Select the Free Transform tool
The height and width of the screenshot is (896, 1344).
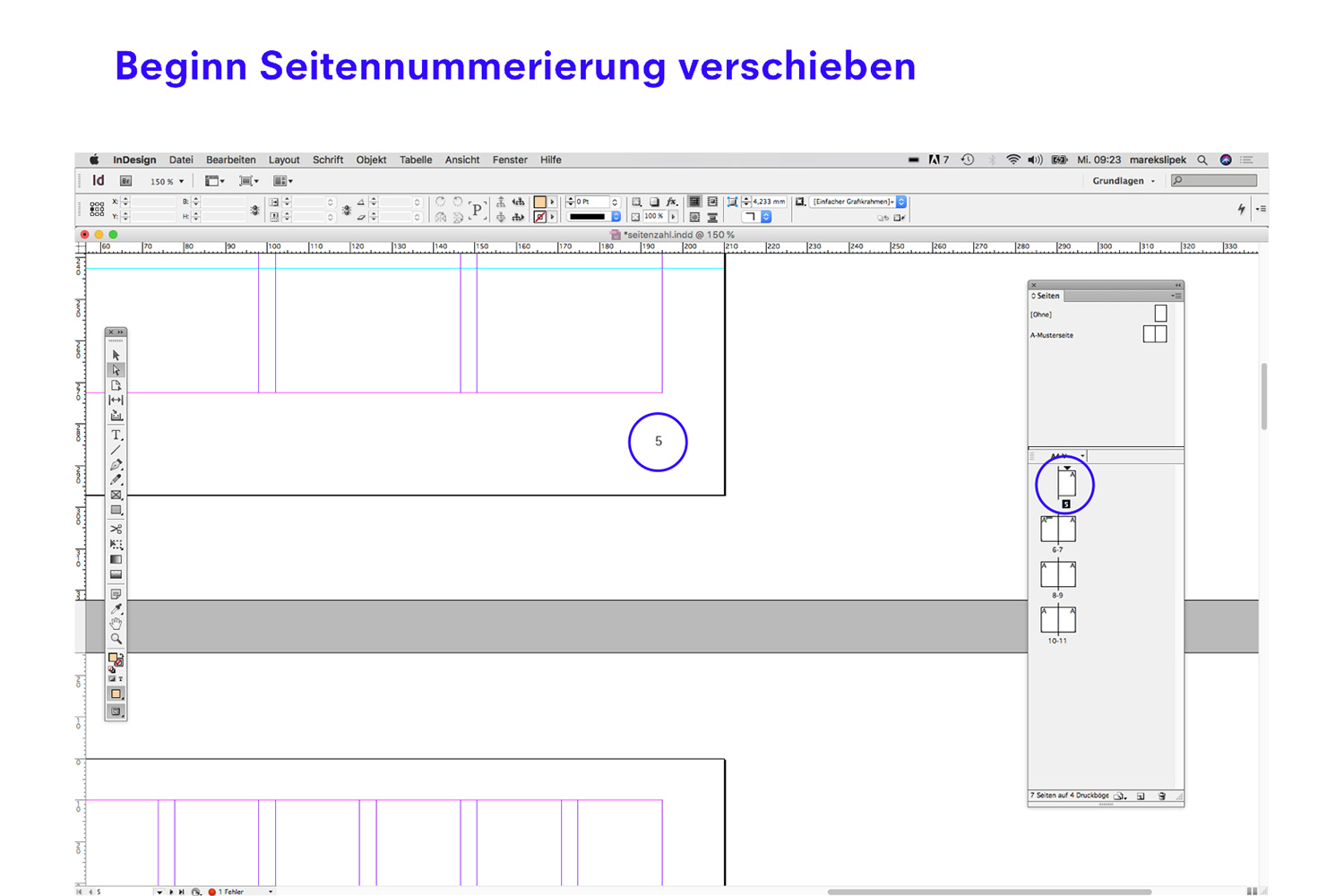pos(116,544)
